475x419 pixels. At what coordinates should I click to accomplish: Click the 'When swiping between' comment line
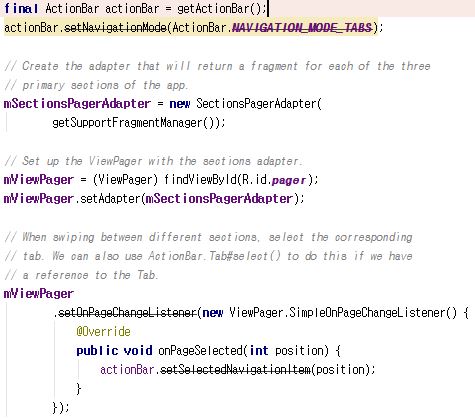[209, 237]
